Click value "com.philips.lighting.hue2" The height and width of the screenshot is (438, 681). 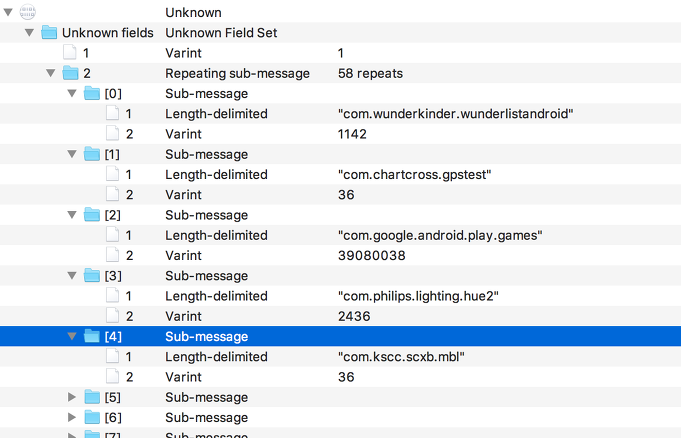click(x=418, y=296)
